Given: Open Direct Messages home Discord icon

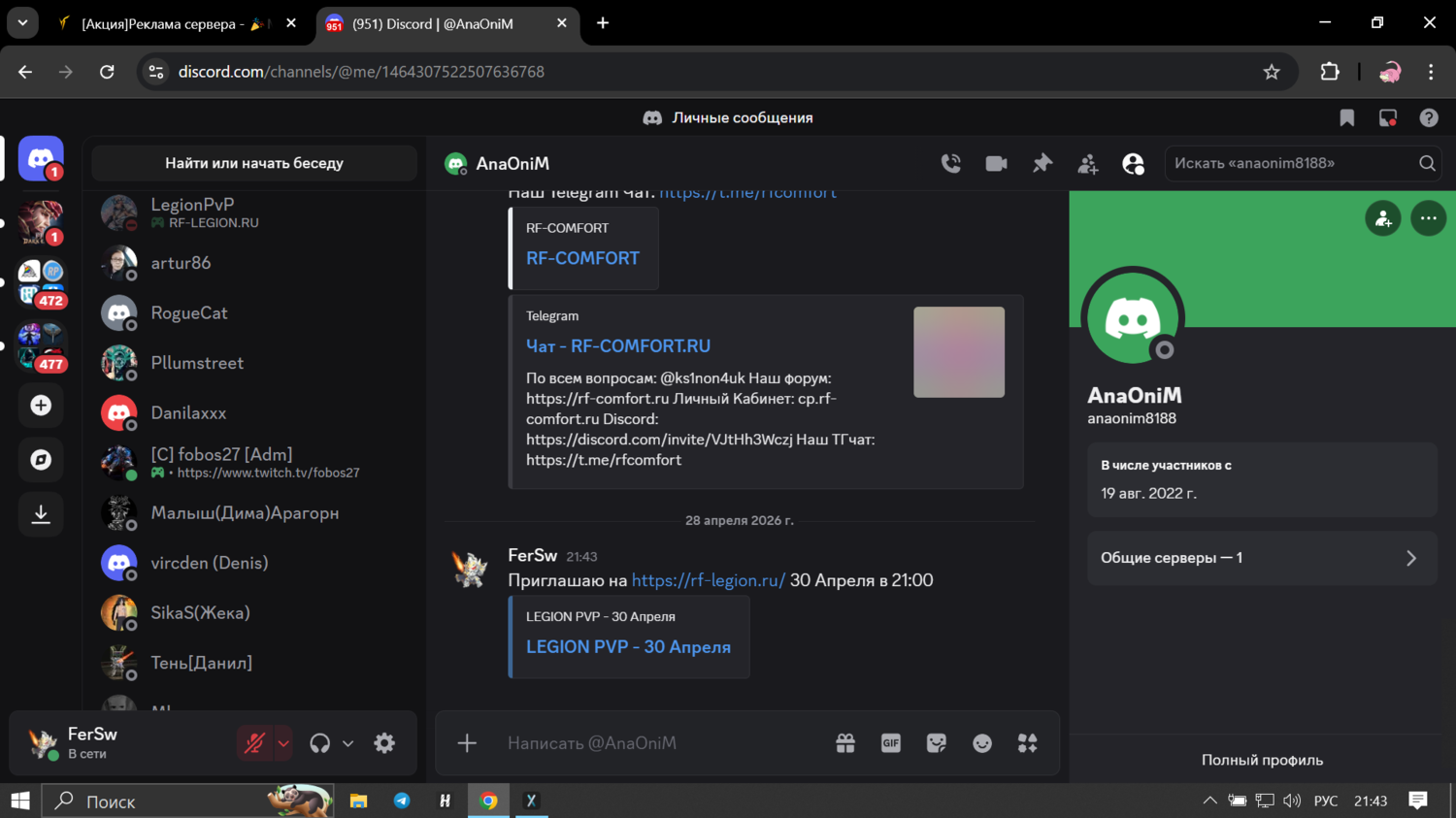Looking at the screenshot, I should [41, 158].
